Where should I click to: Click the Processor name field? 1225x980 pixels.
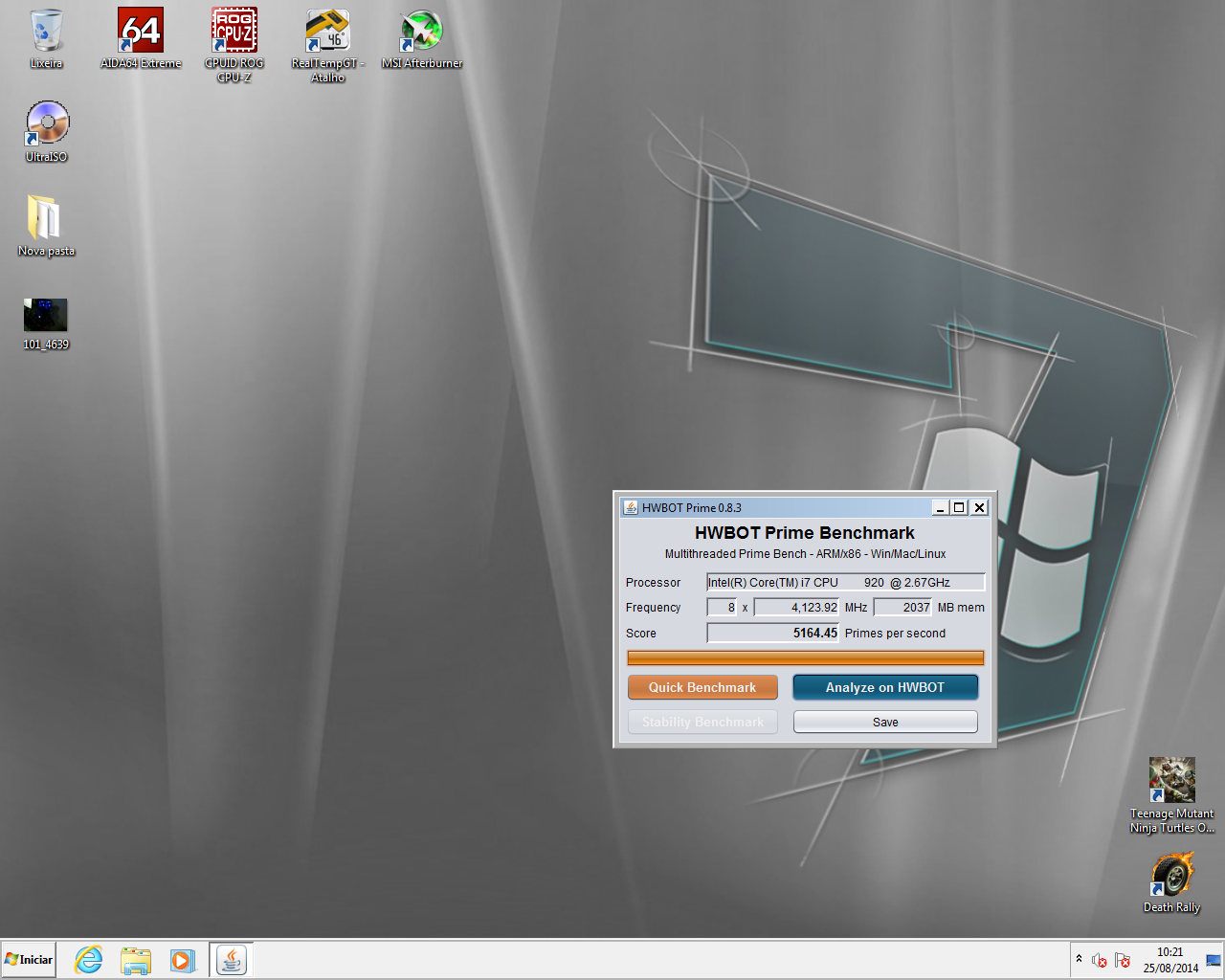846,582
